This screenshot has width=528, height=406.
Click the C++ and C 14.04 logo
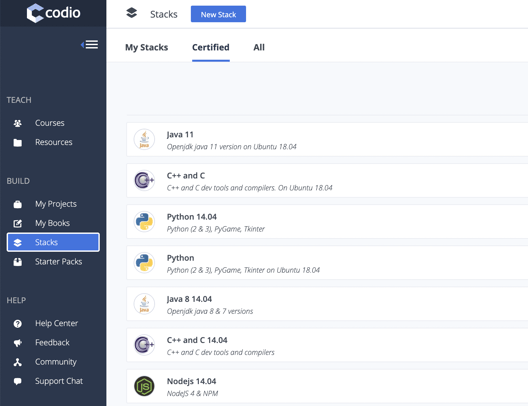coord(144,345)
